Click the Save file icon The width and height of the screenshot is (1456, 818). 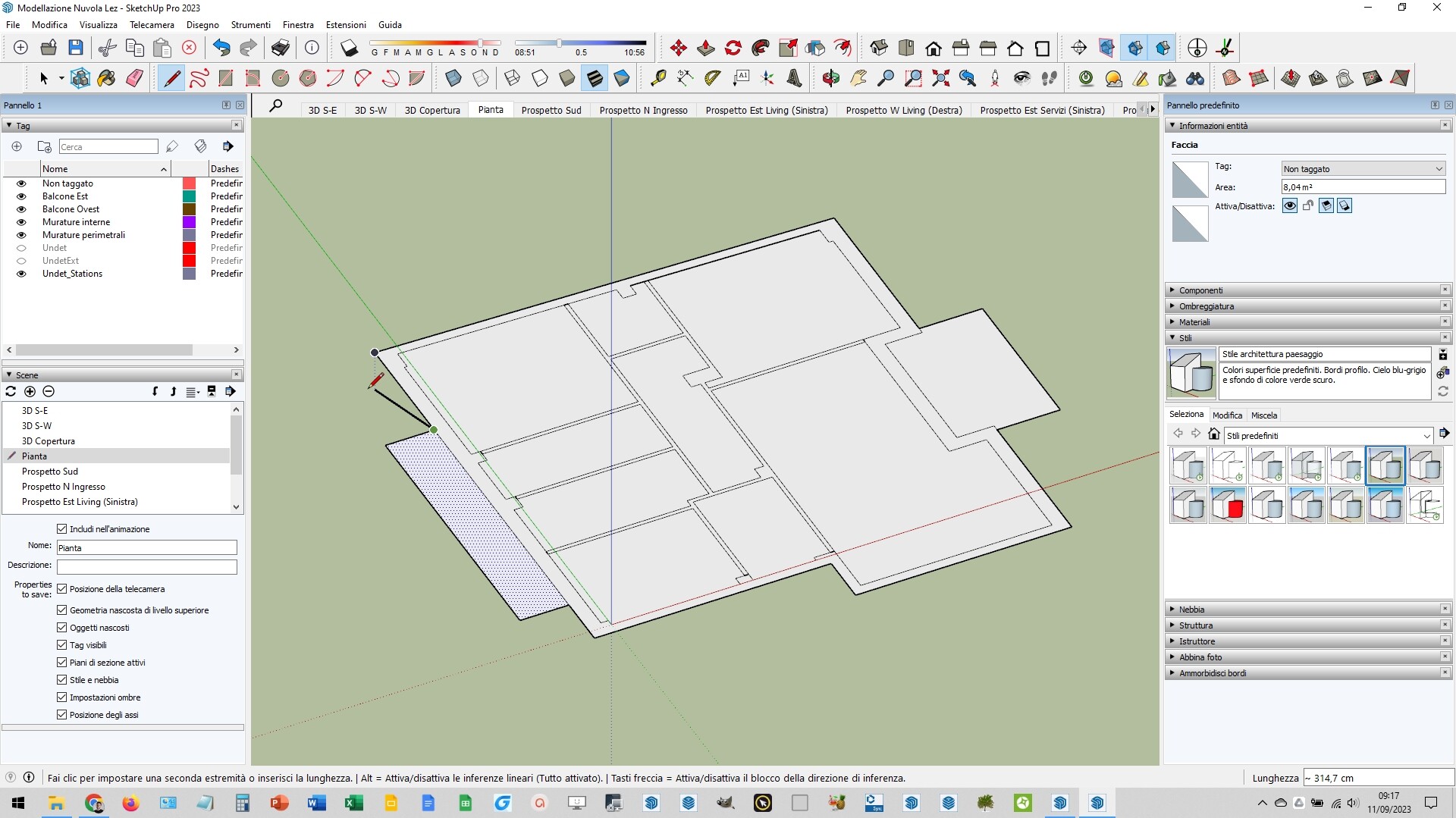pyautogui.click(x=76, y=48)
